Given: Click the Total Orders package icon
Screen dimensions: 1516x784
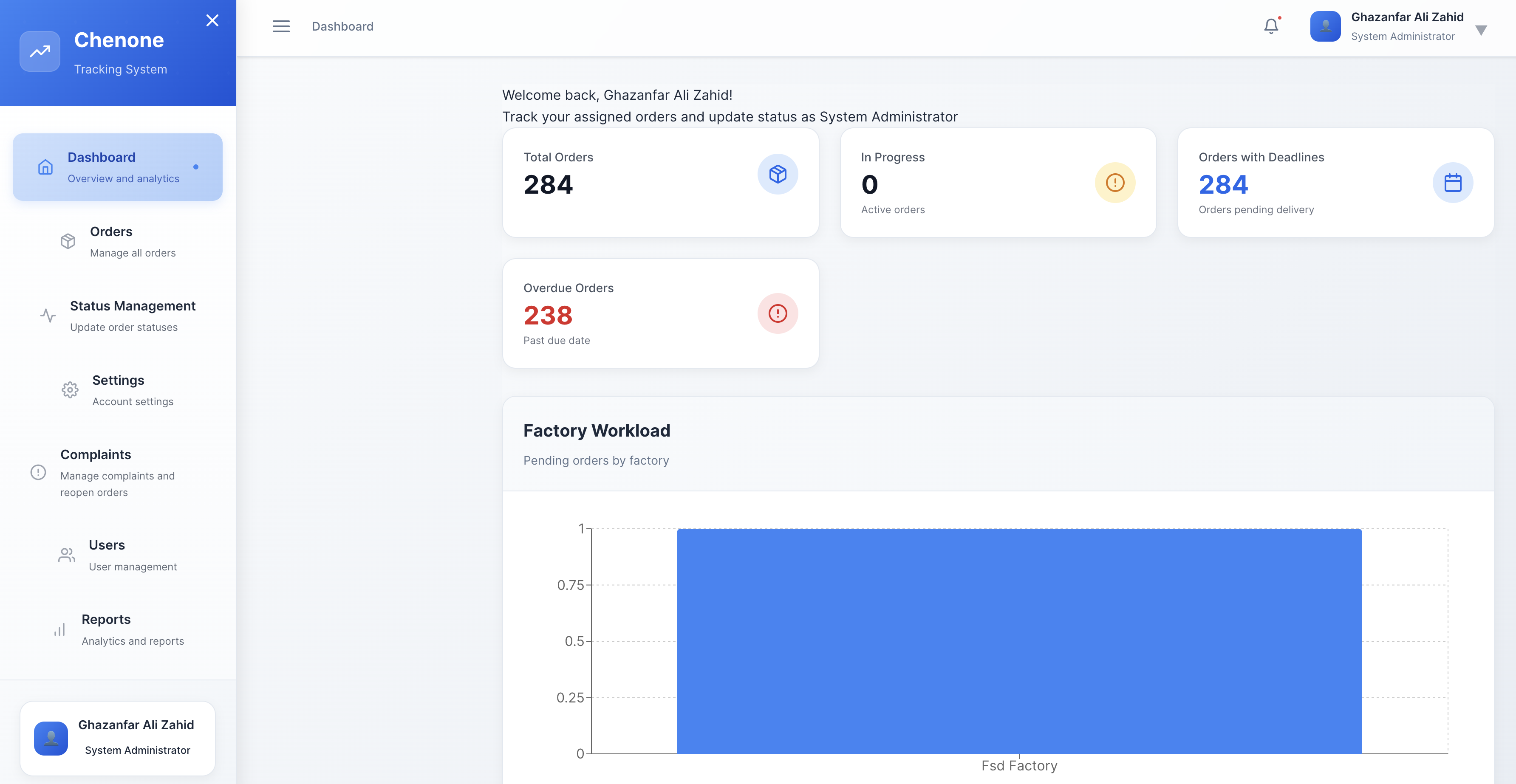Looking at the screenshot, I should click(x=778, y=174).
